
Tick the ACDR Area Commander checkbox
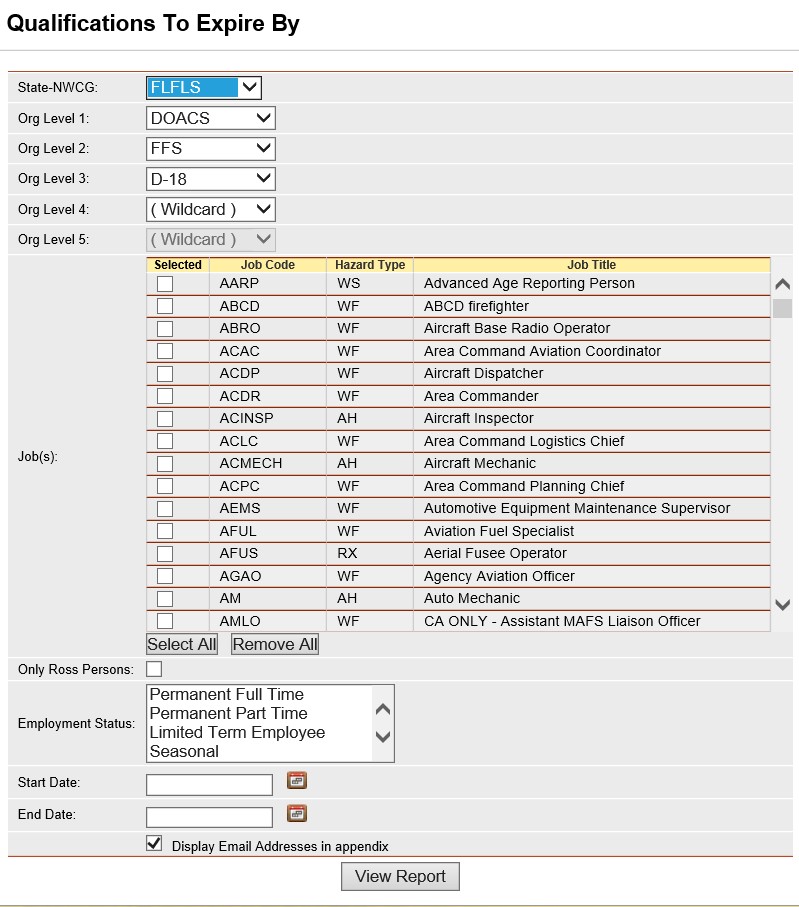[165, 396]
